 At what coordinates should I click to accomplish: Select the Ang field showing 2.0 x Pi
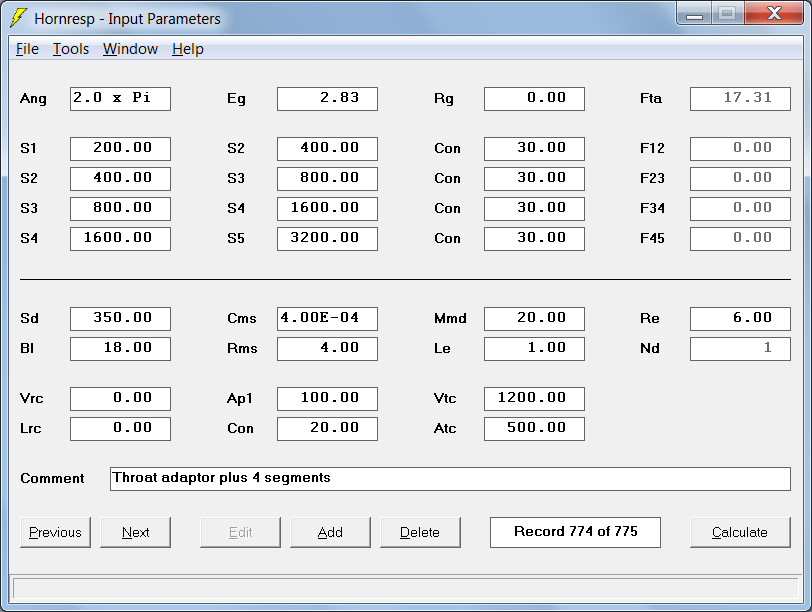(120, 99)
